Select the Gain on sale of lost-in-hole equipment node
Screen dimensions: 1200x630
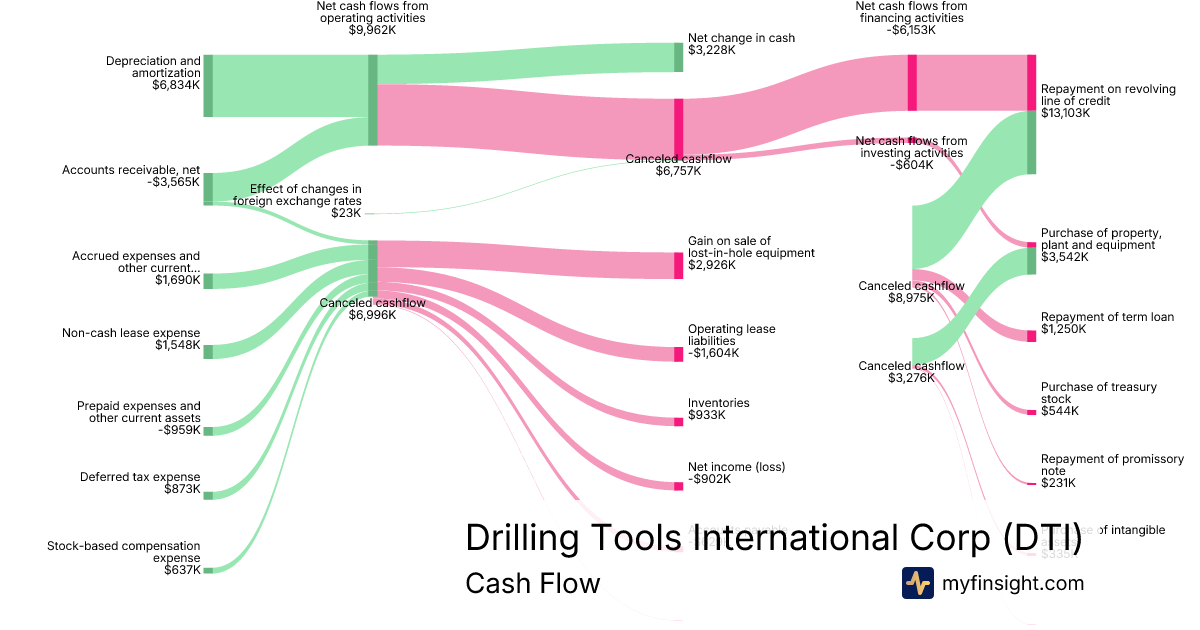tap(678, 265)
